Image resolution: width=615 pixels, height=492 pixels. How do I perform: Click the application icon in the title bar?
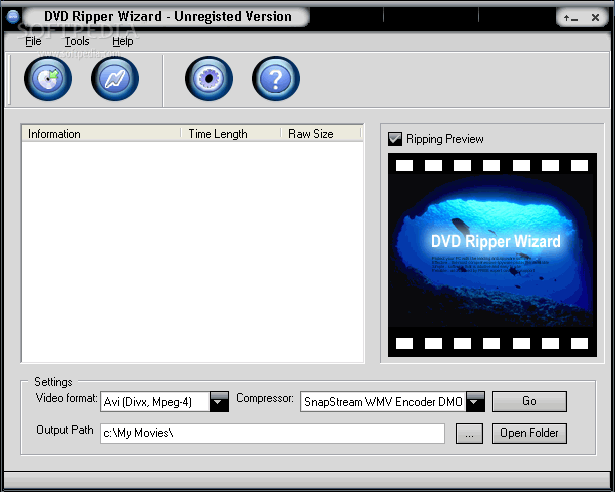tap(13, 16)
